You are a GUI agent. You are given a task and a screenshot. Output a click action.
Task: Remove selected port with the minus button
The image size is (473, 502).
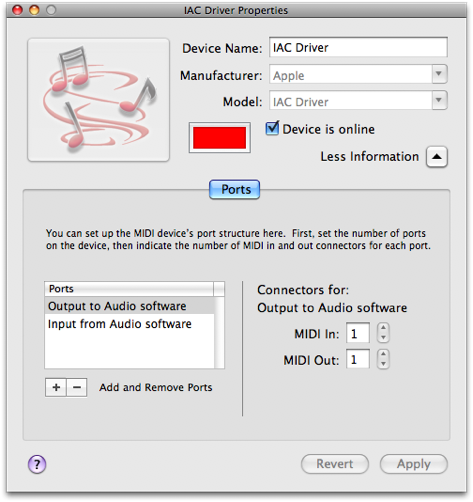coord(77,387)
